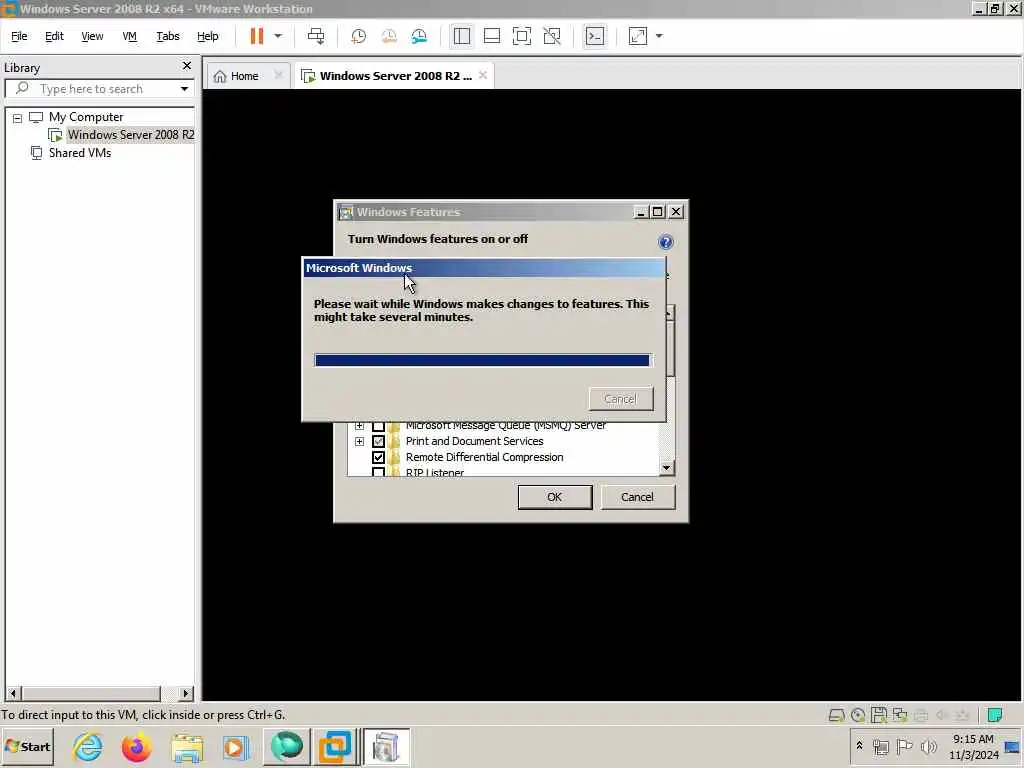1024x768 pixels.
Task: Show hidden system tray icons
Action: click(x=859, y=745)
